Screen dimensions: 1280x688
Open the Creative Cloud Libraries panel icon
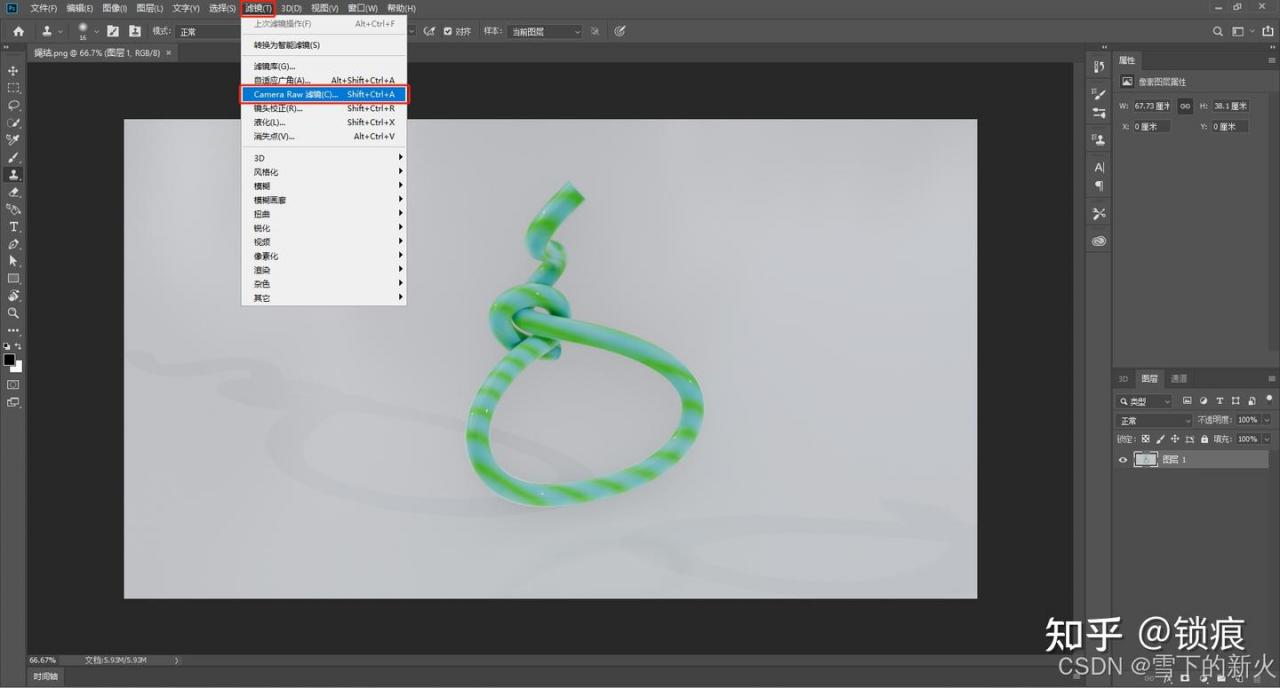[x=1099, y=241]
